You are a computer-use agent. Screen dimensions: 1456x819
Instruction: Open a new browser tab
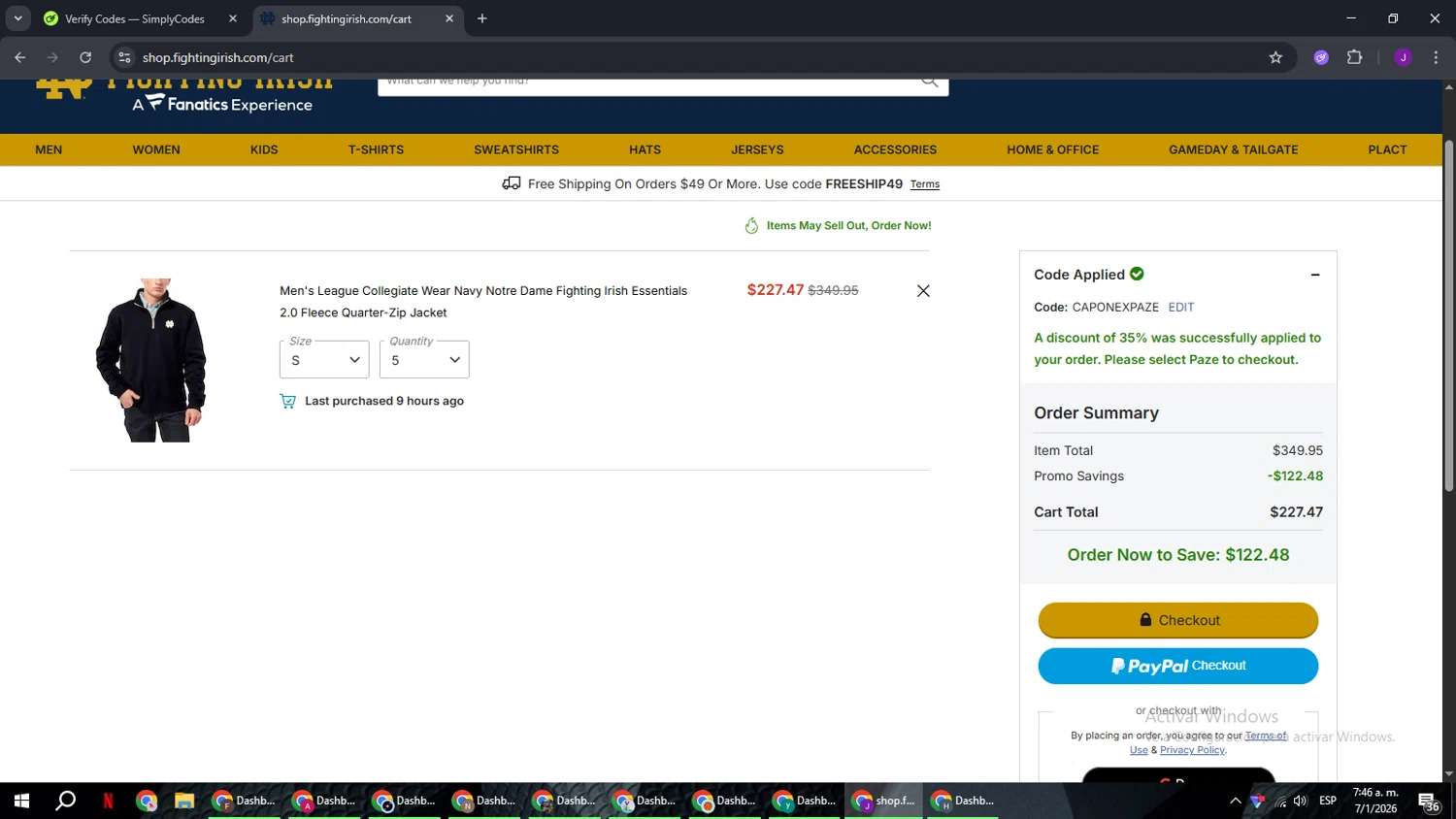click(482, 18)
